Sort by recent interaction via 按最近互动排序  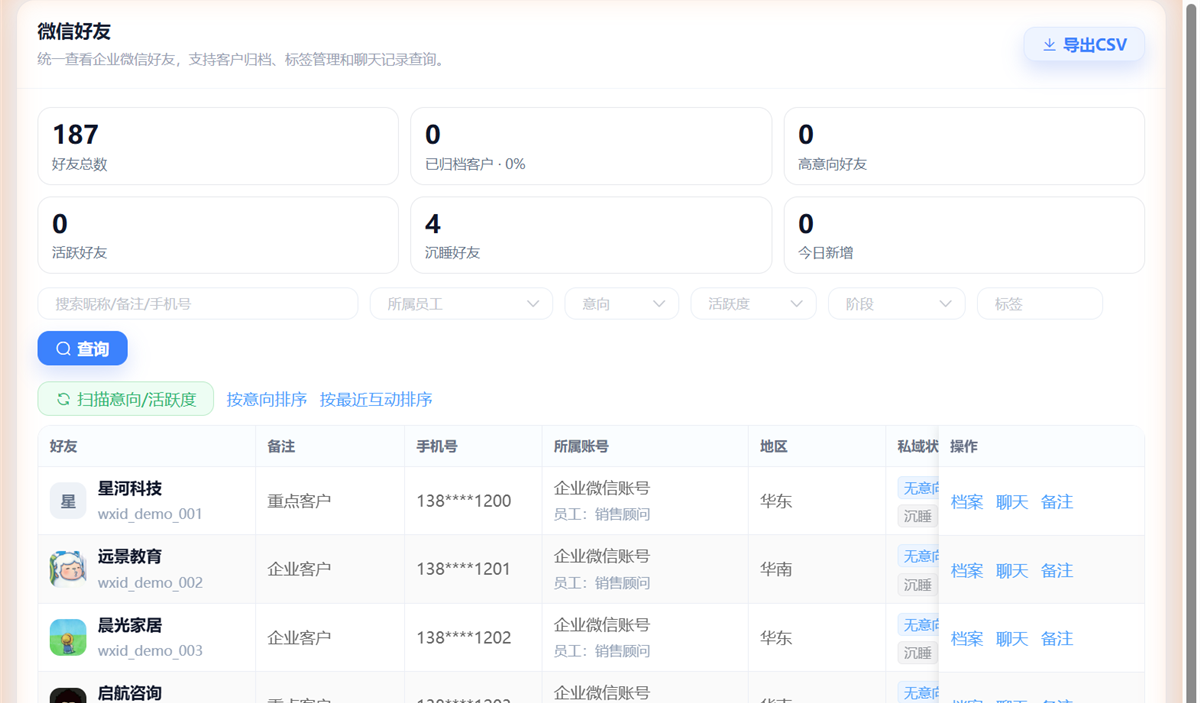376,399
